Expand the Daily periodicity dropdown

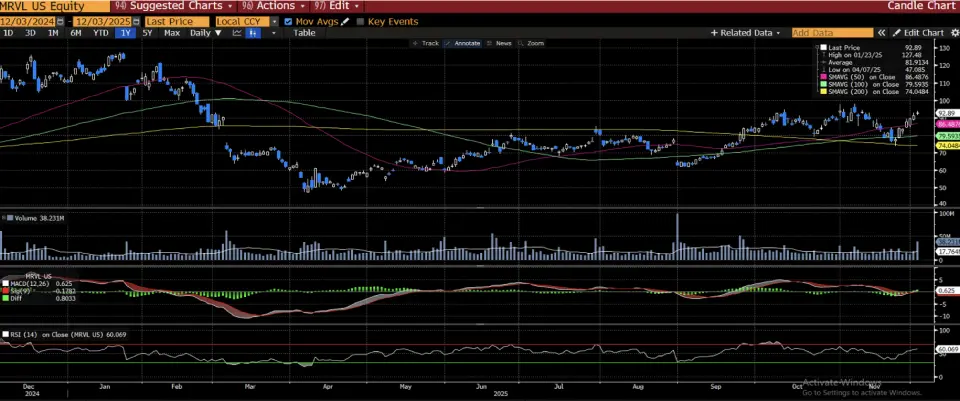point(205,33)
